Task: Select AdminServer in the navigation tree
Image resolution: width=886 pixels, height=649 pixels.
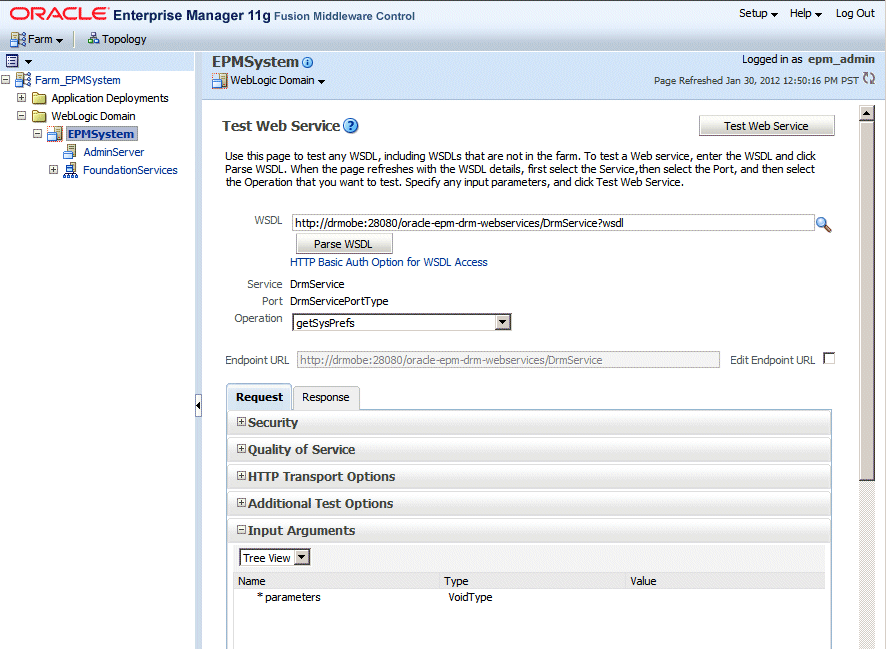Action: click(113, 152)
